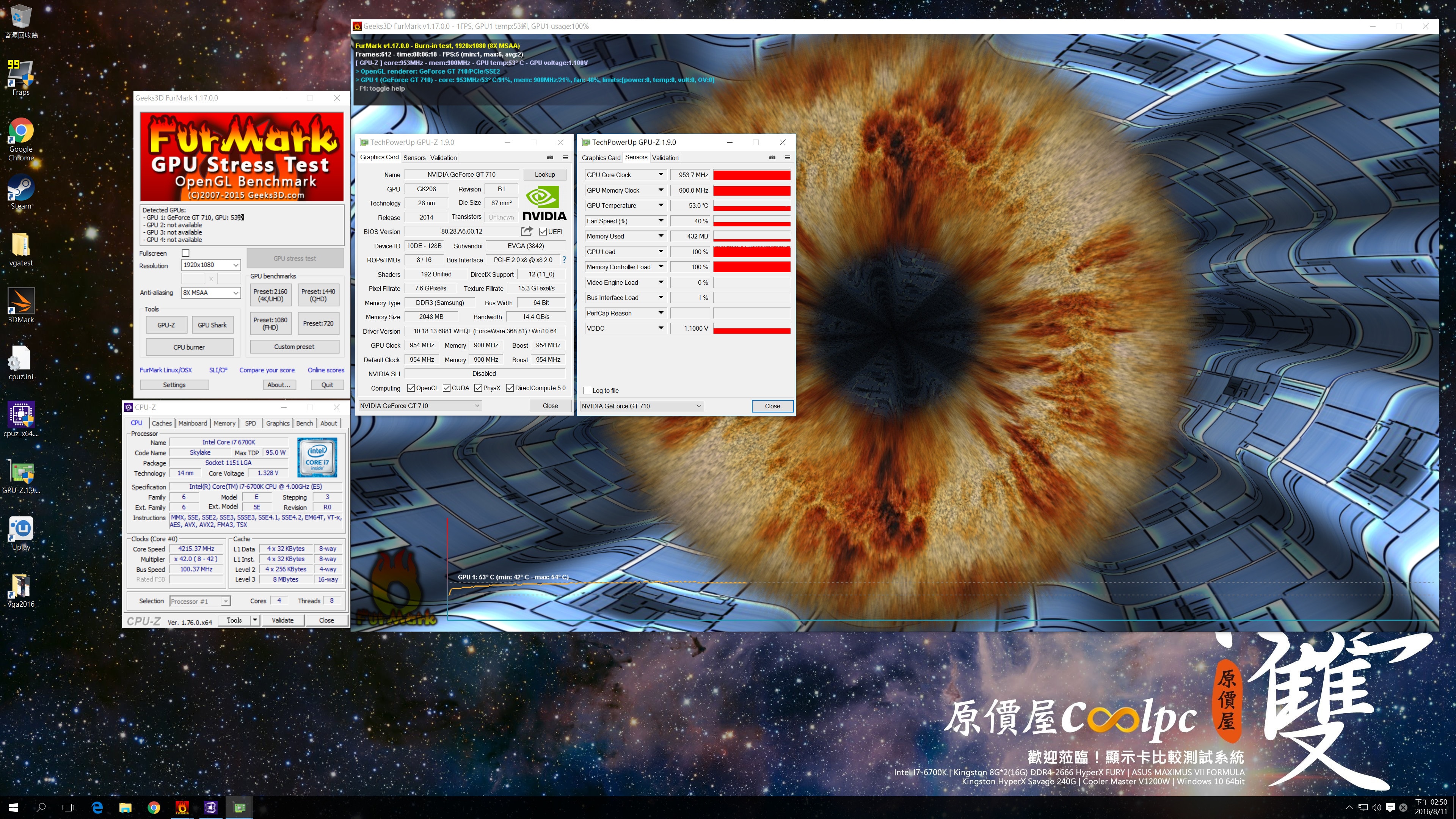This screenshot has height=819, width=1456.
Task: Open the Validation tab in GPU-Z Sensors window
Action: (x=665, y=158)
